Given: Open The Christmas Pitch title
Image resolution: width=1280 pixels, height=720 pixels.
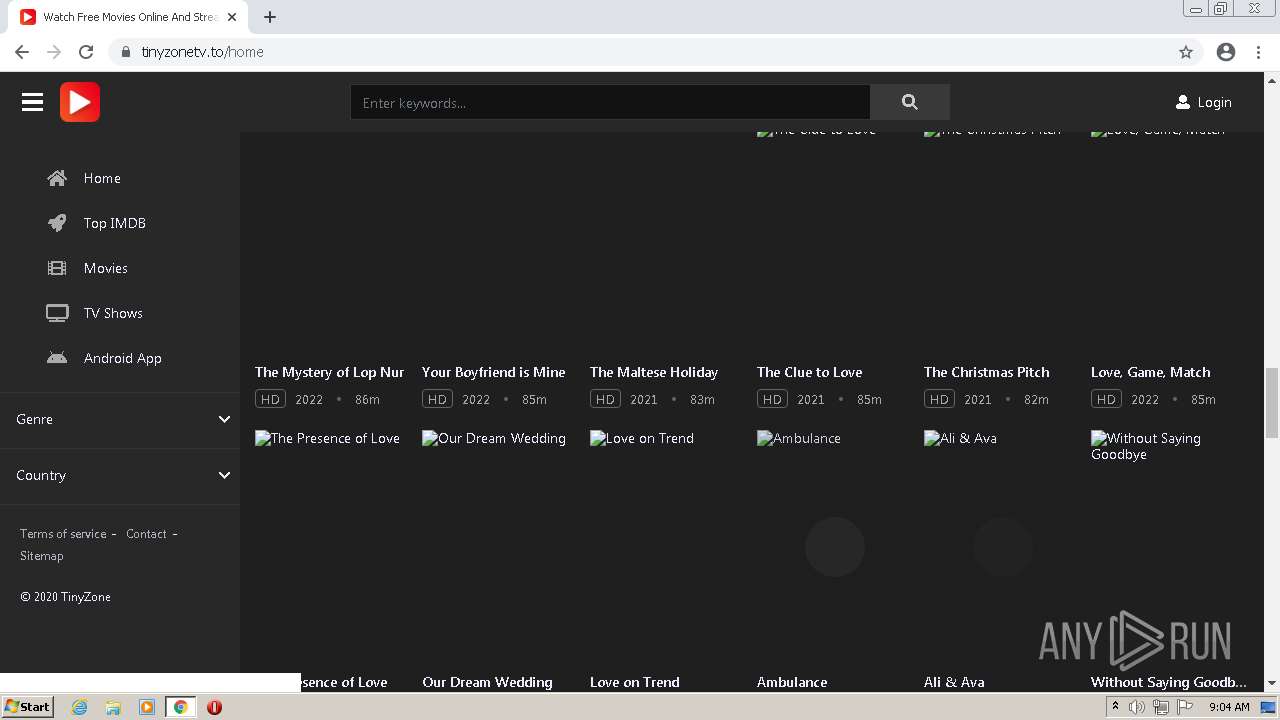Looking at the screenshot, I should (x=986, y=372).
